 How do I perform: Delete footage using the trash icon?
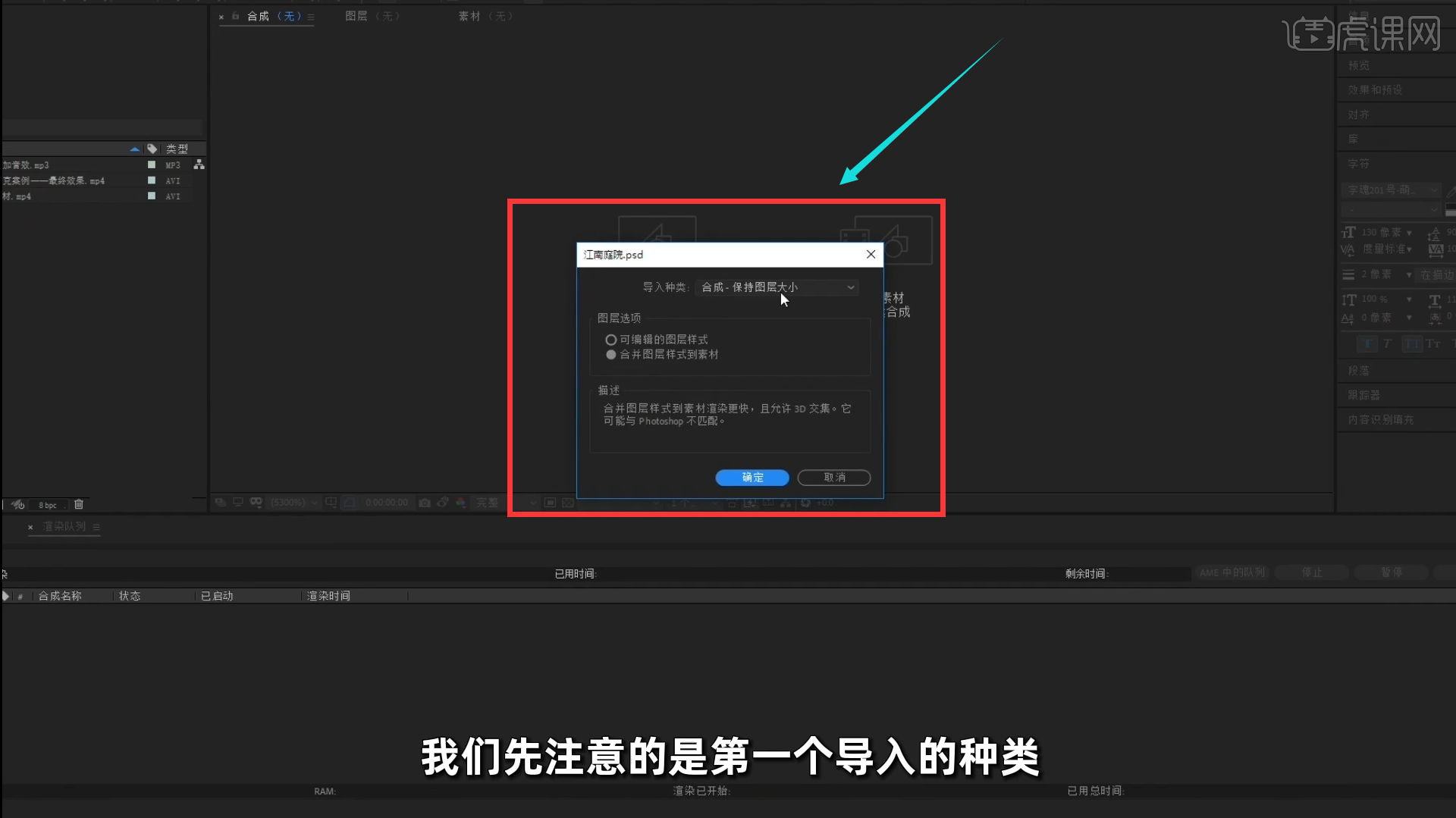coord(78,504)
